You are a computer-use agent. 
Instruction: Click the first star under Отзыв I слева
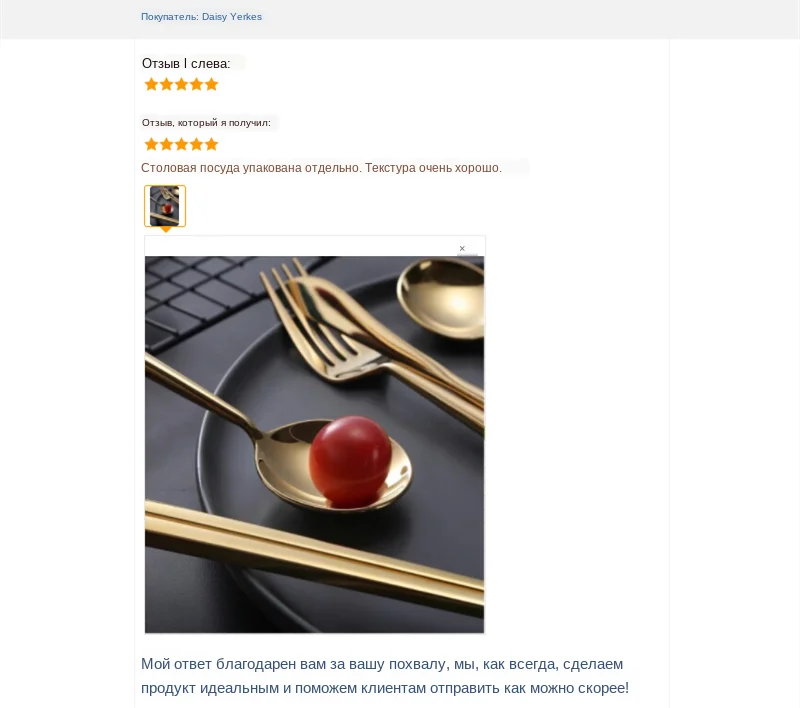coord(152,84)
